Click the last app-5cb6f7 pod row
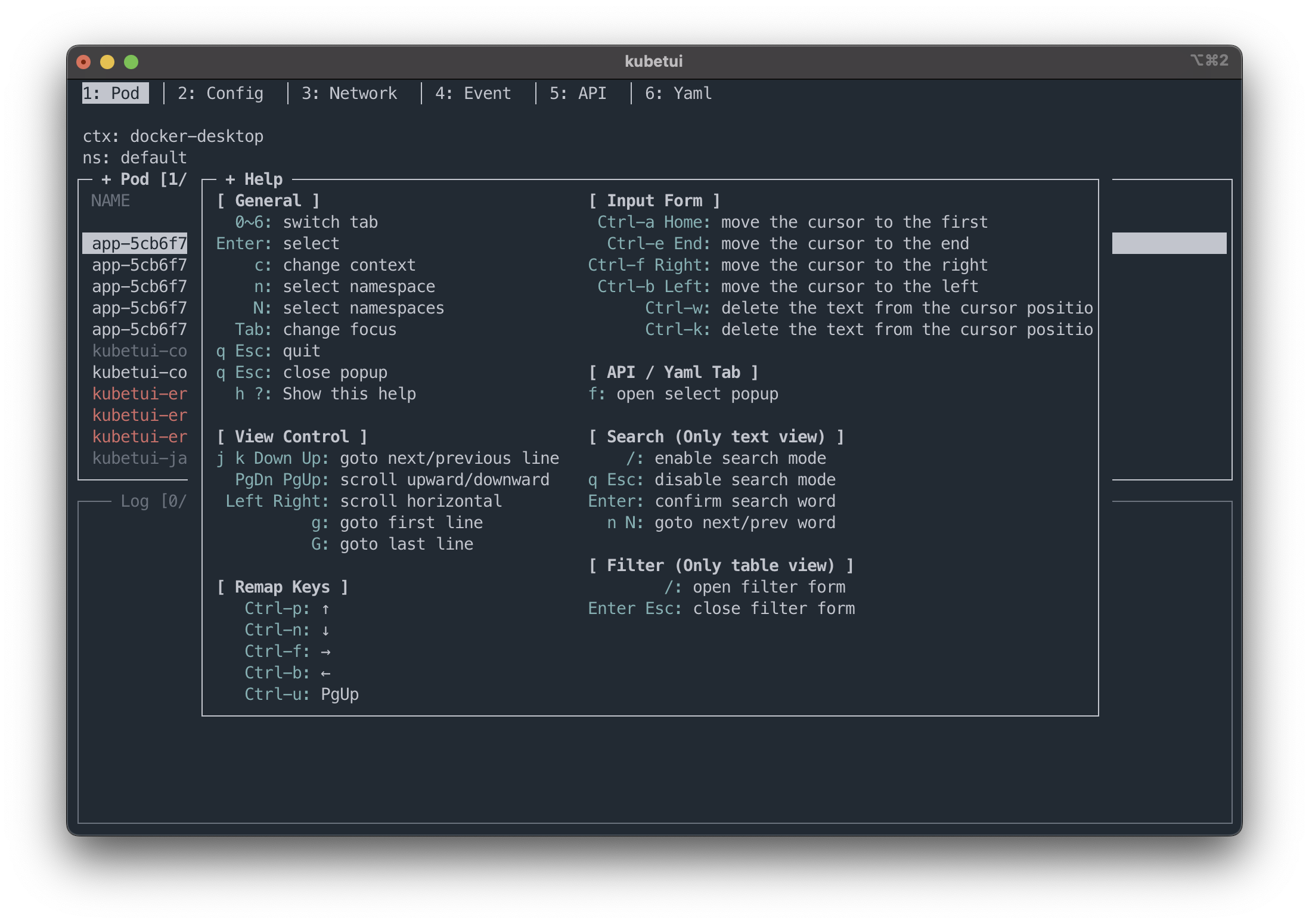 point(139,330)
